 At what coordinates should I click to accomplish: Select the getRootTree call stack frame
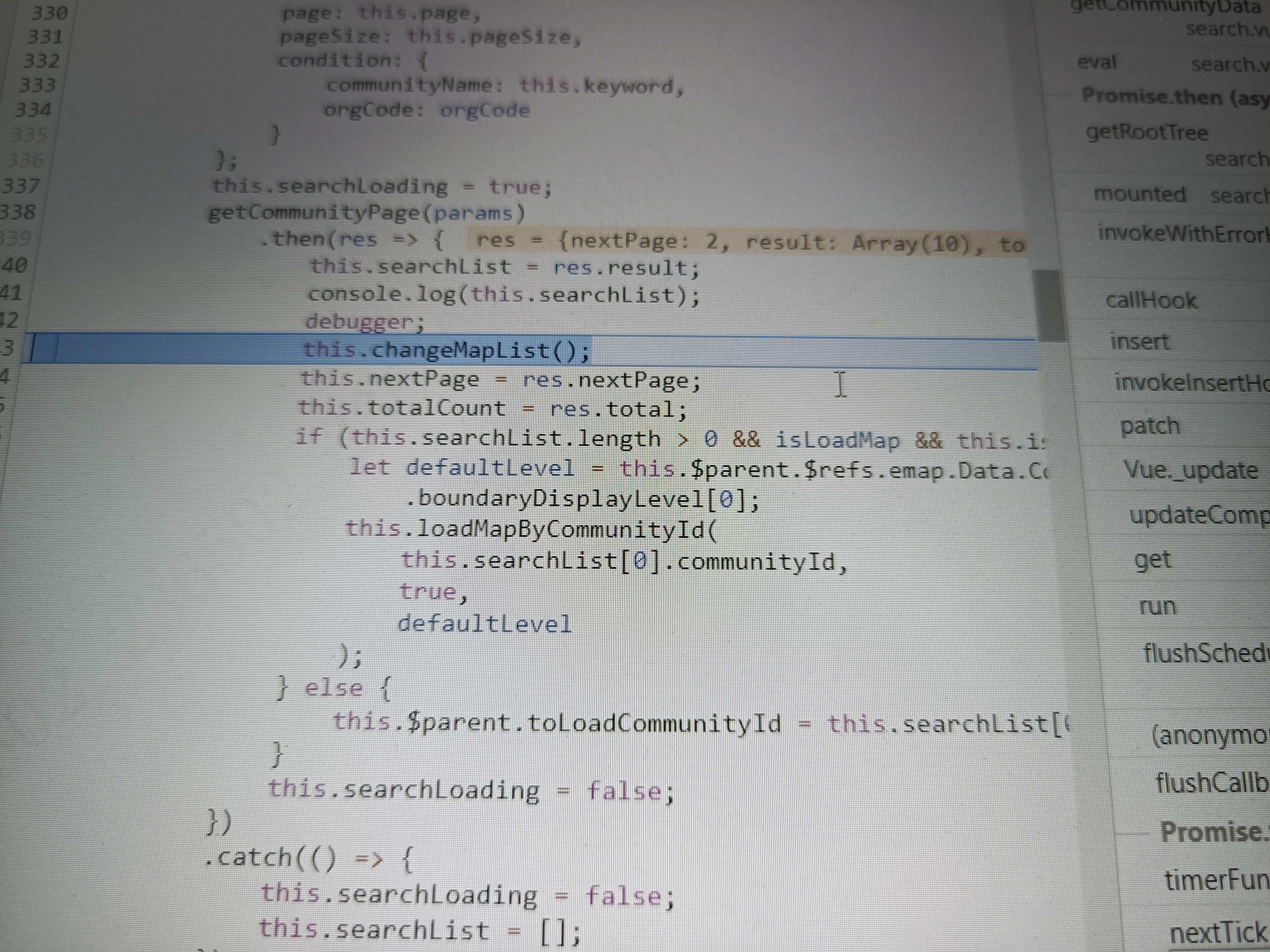point(1147,132)
